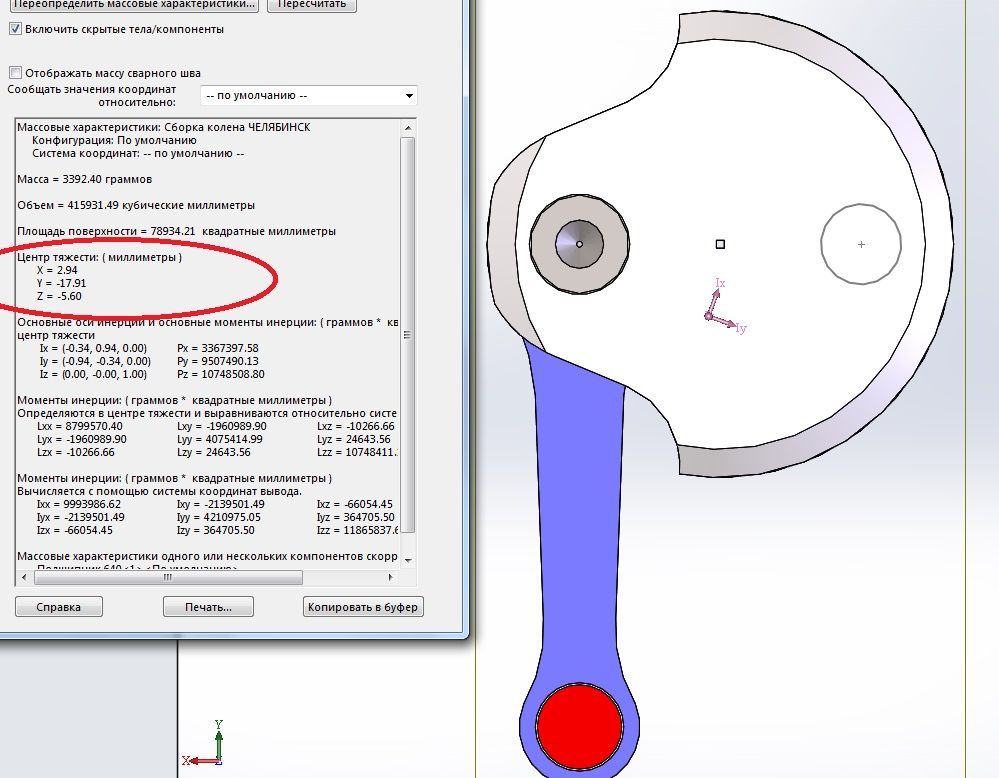
Task: Click the up arrow of results scrollbar
Action: pos(407,127)
